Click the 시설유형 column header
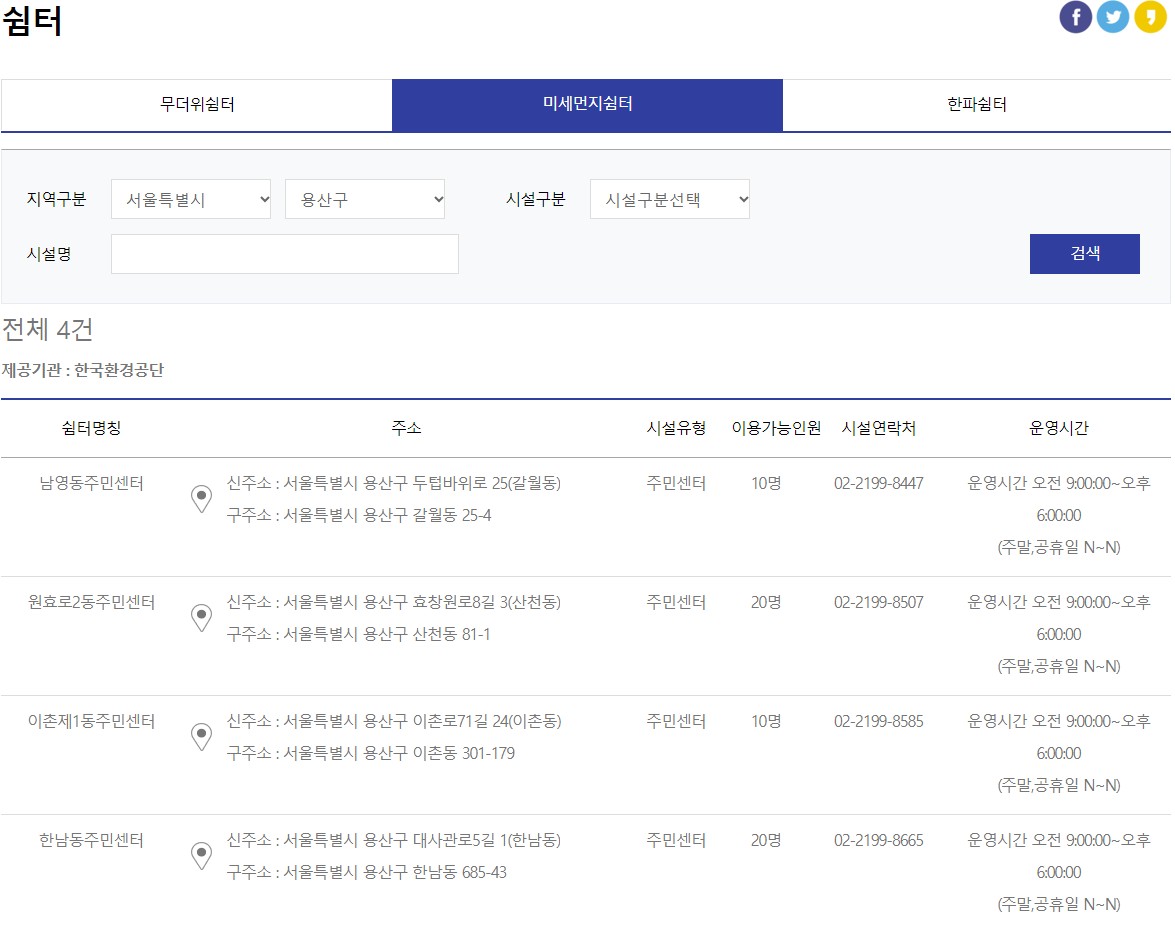The image size is (1175, 929). tap(676, 428)
